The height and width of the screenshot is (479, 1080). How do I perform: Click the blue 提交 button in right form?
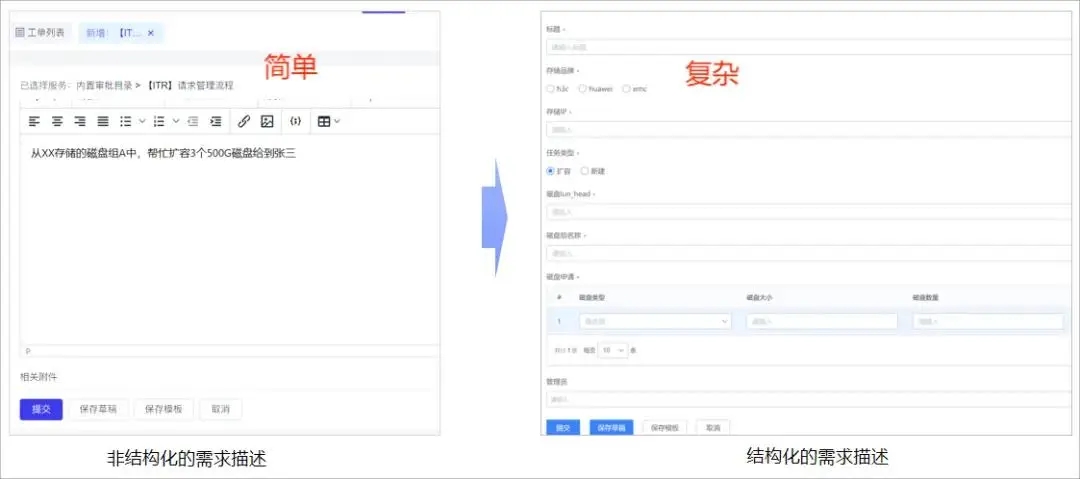pyautogui.click(x=563, y=427)
